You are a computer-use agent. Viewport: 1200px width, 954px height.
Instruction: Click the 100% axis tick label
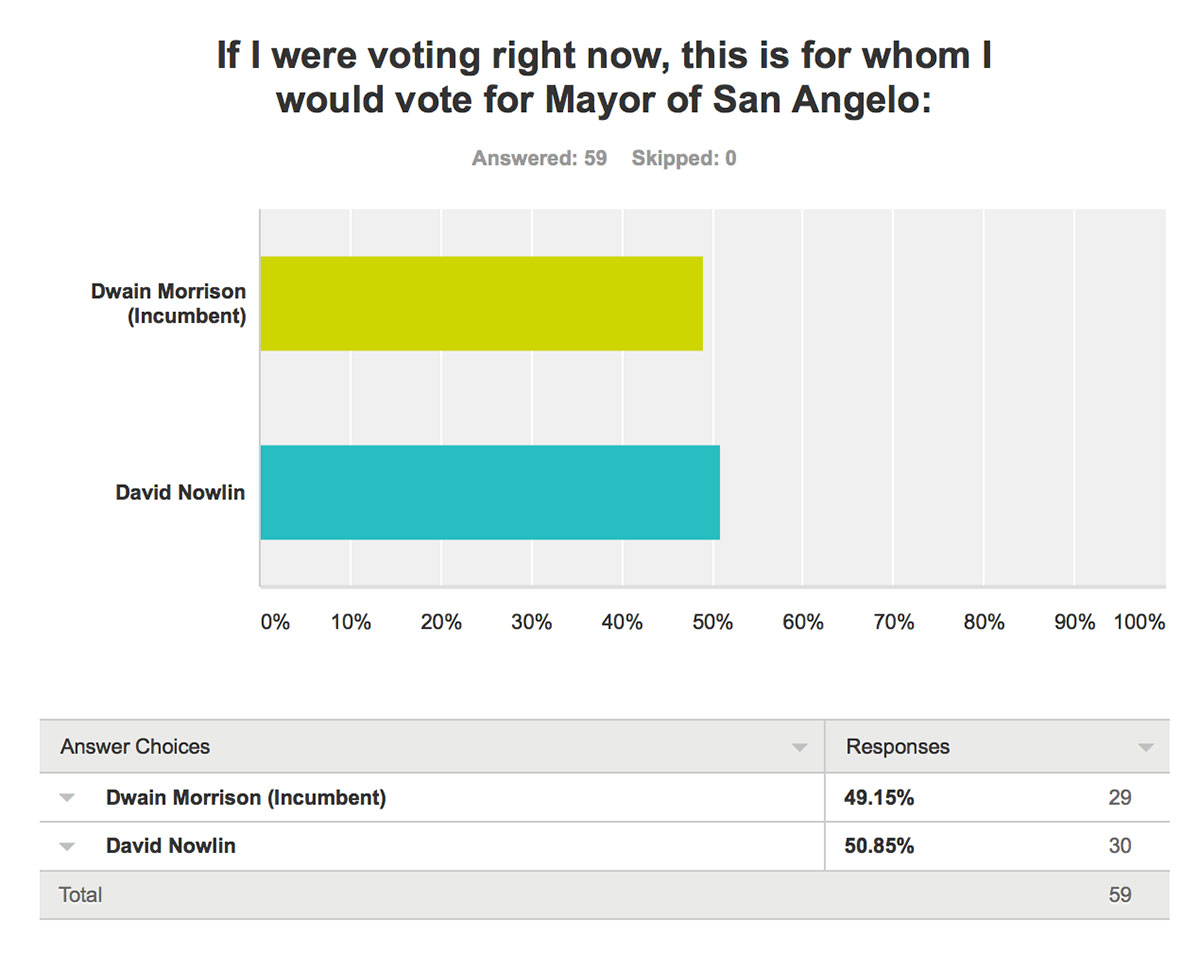point(1139,622)
